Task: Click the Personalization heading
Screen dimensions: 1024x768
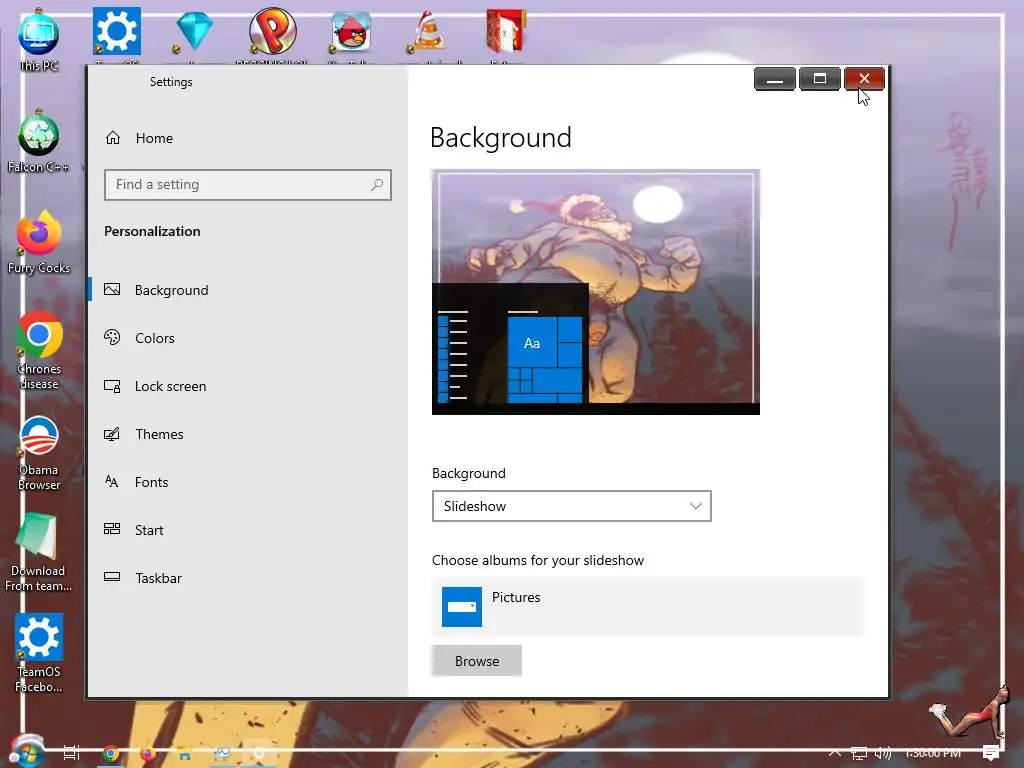Action: 152,231
